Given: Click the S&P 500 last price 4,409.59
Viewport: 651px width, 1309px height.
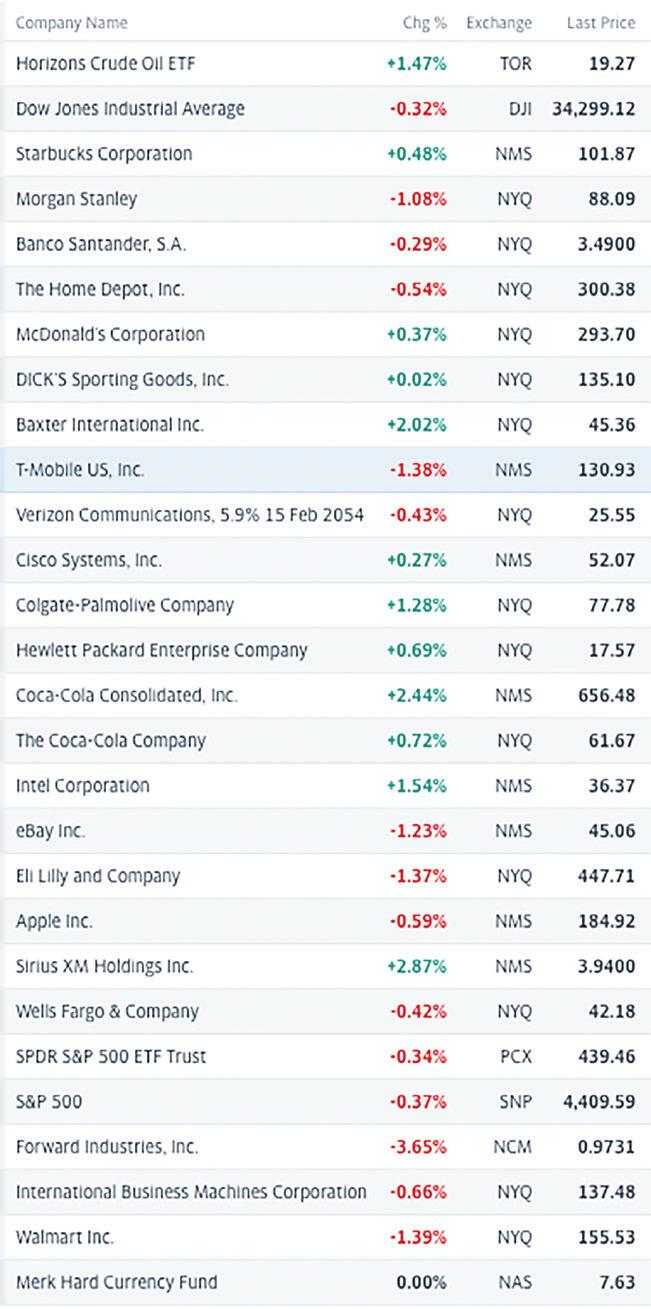Looking at the screenshot, I should tap(598, 1102).
